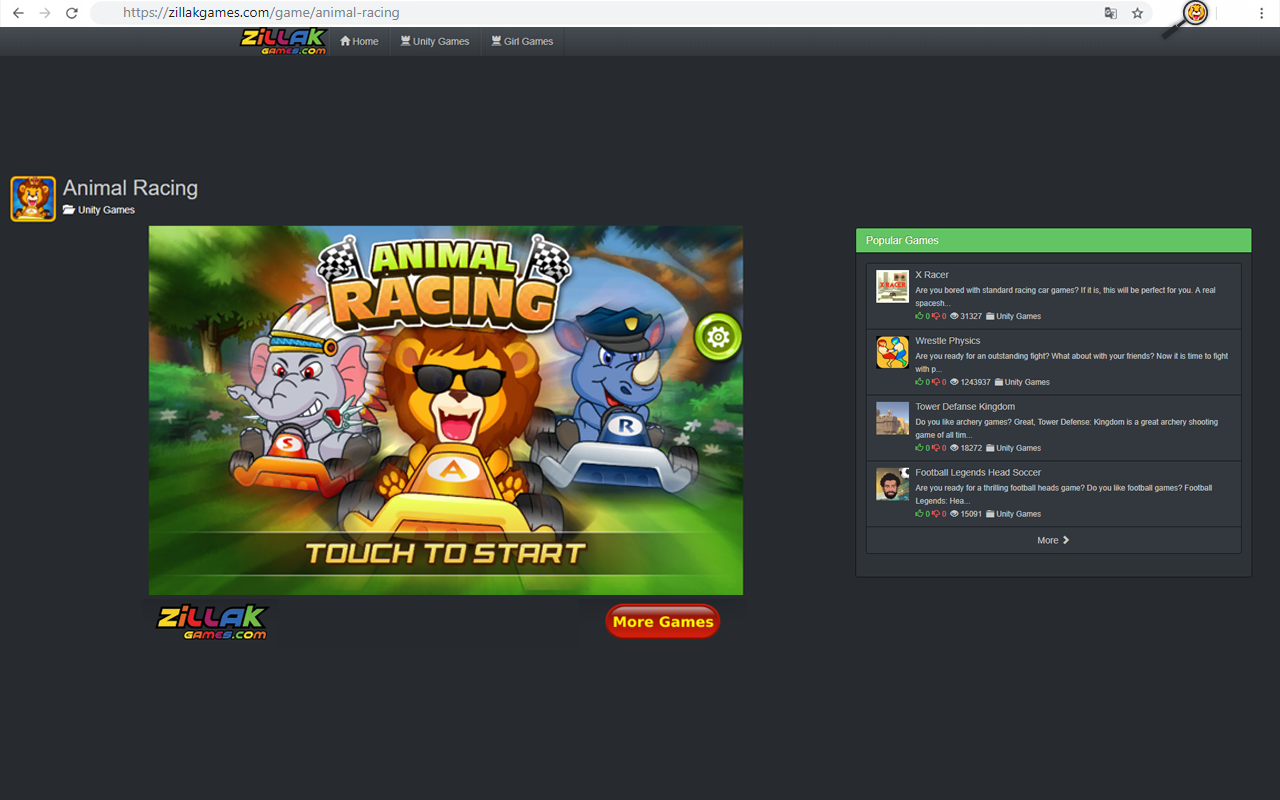1280x800 pixels.
Task: Open Unity Games category of X Racer
Action: 1013,316
